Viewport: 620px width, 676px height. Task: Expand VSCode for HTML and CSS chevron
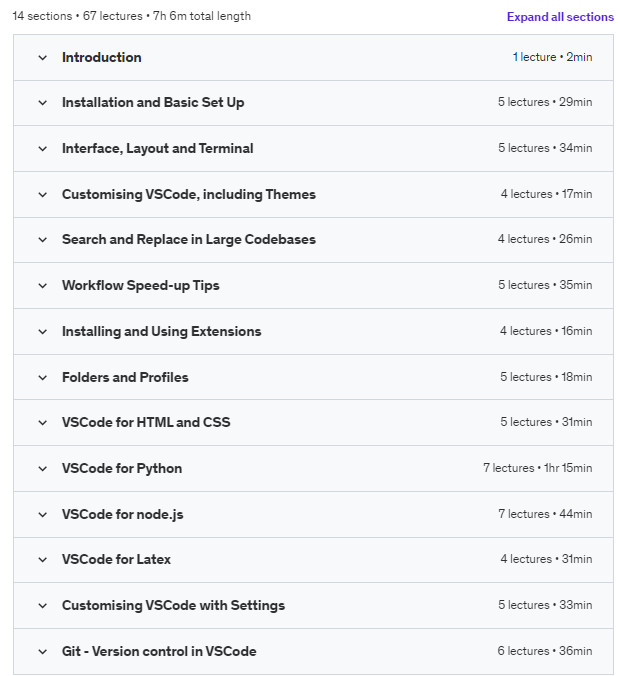(x=42, y=422)
